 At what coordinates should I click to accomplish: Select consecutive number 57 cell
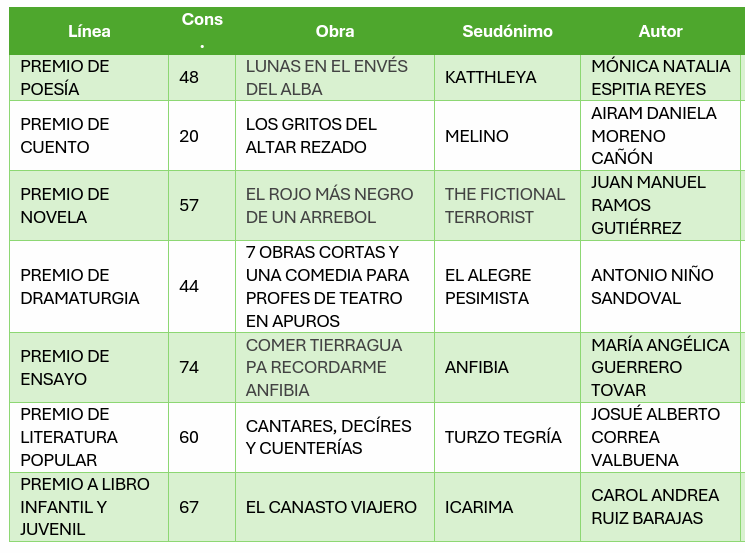click(x=189, y=205)
